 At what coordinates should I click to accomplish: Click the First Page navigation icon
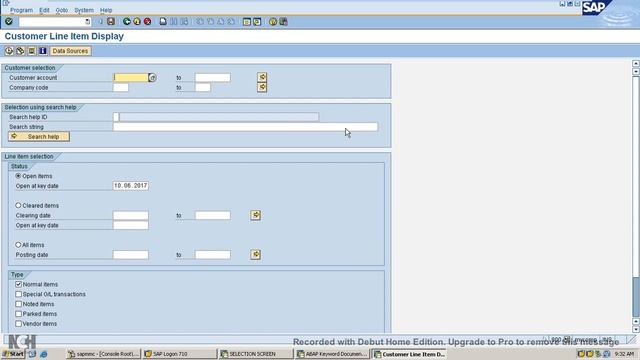tap(200, 21)
